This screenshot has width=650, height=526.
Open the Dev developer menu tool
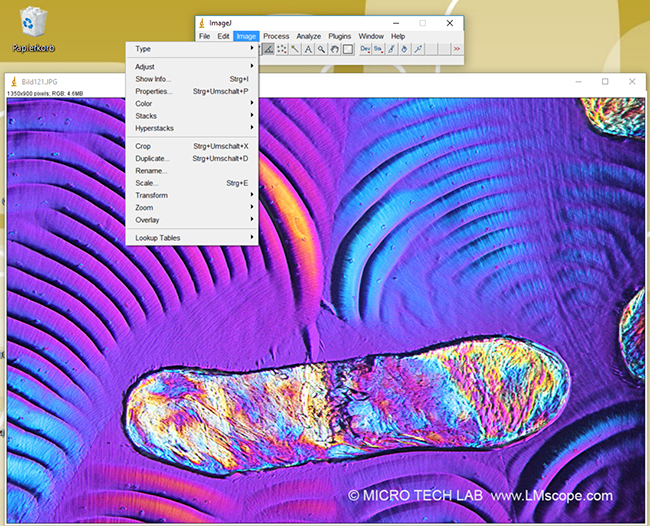365,49
